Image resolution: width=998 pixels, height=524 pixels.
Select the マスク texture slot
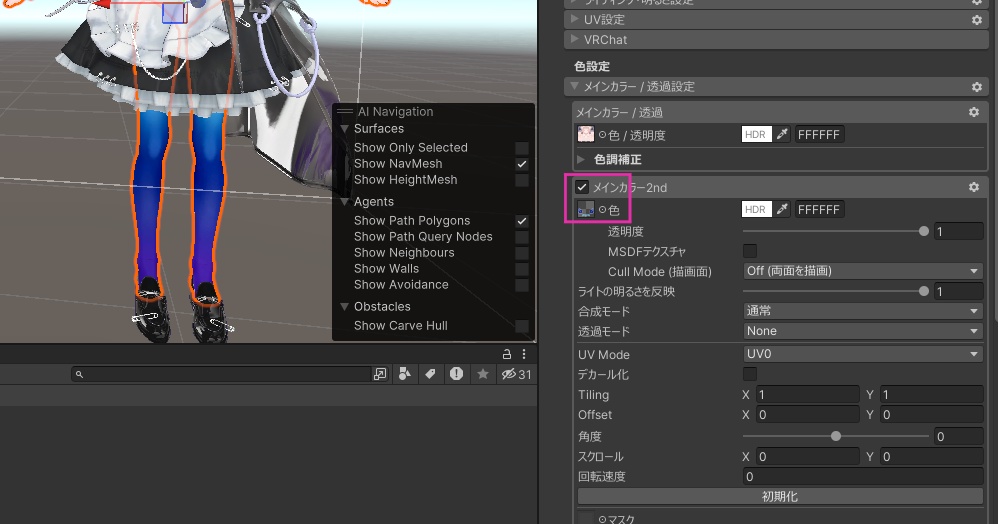[586, 518]
